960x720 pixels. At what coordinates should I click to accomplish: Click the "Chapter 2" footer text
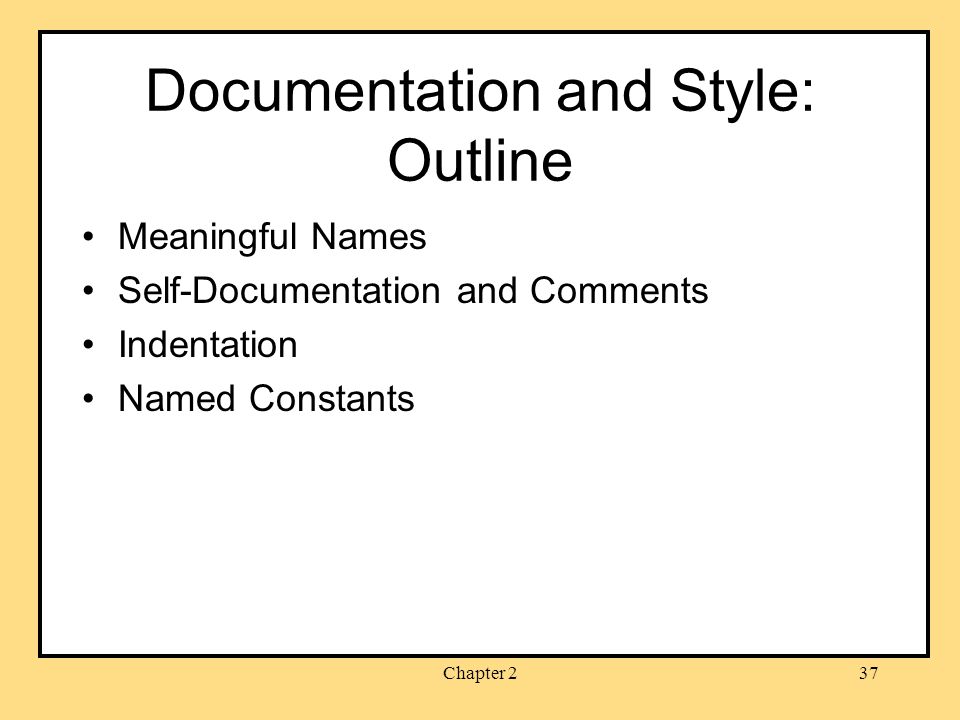(480, 673)
